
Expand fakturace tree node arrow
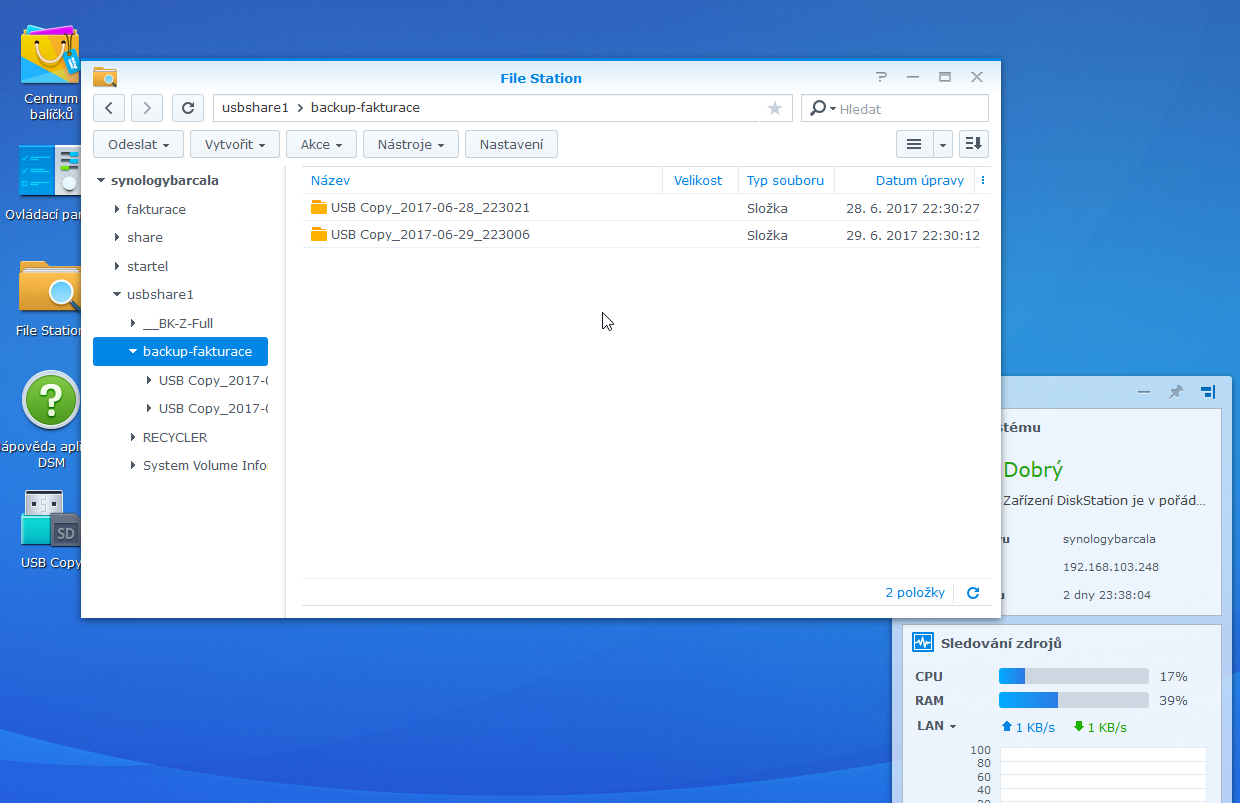point(117,210)
